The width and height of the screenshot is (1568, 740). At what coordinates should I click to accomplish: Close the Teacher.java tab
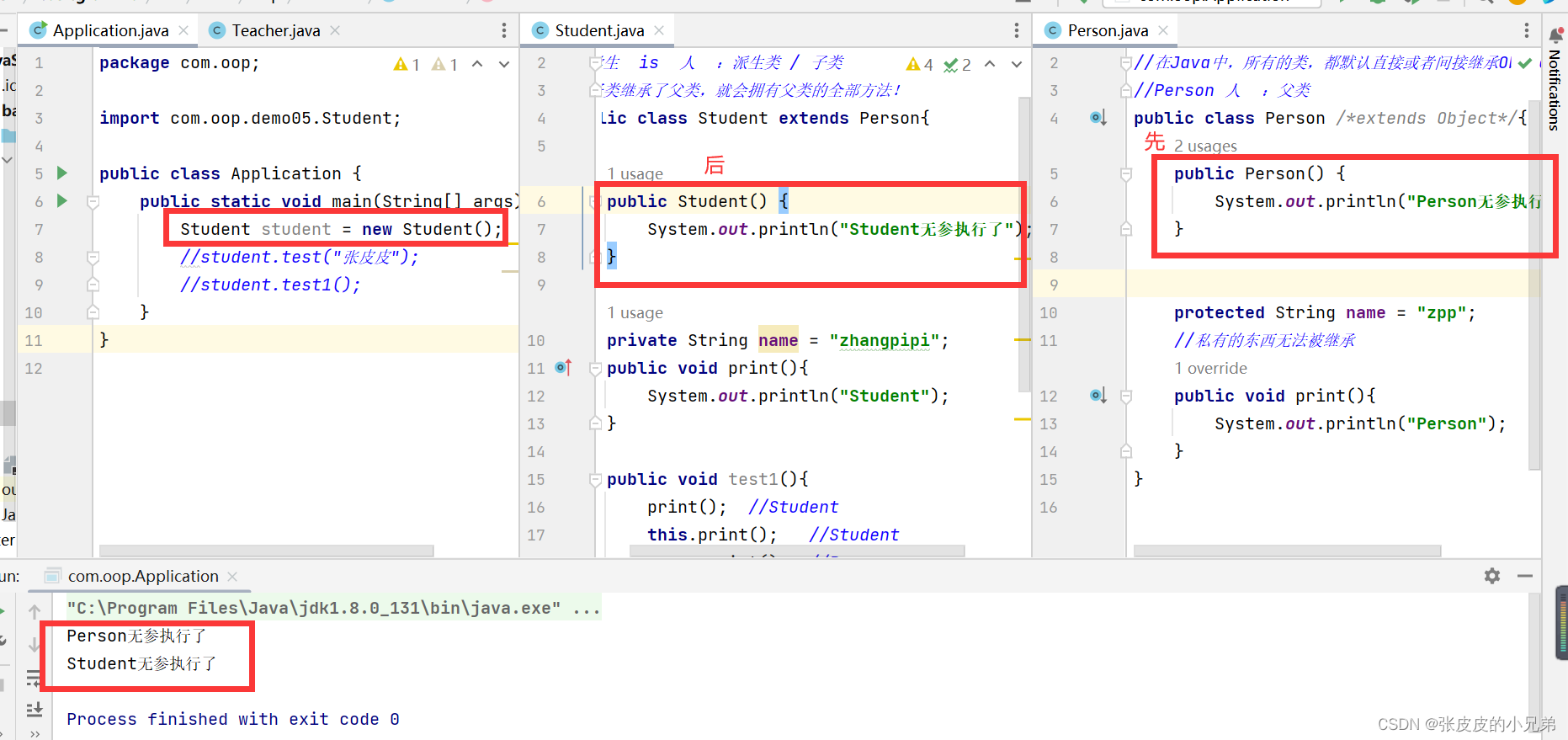pyautogui.click(x=335, y=30)
